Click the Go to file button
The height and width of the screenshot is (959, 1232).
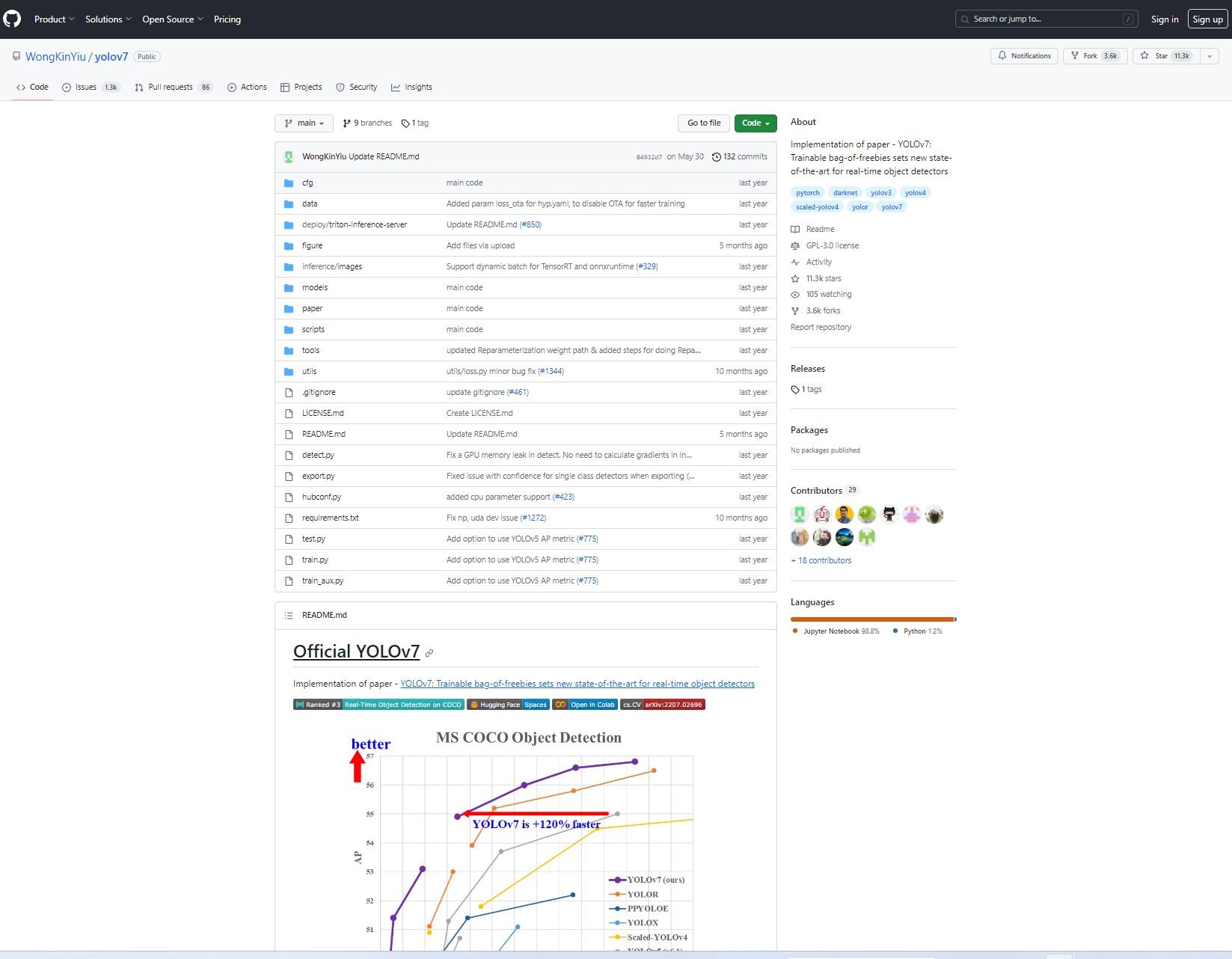point(704,123)
